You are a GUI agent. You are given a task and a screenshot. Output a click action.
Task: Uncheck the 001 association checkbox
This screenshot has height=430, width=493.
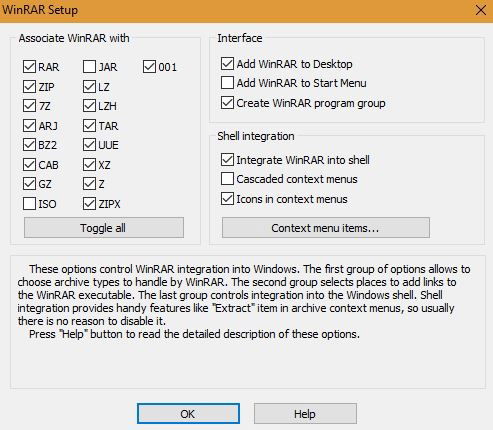click(149, 67)
